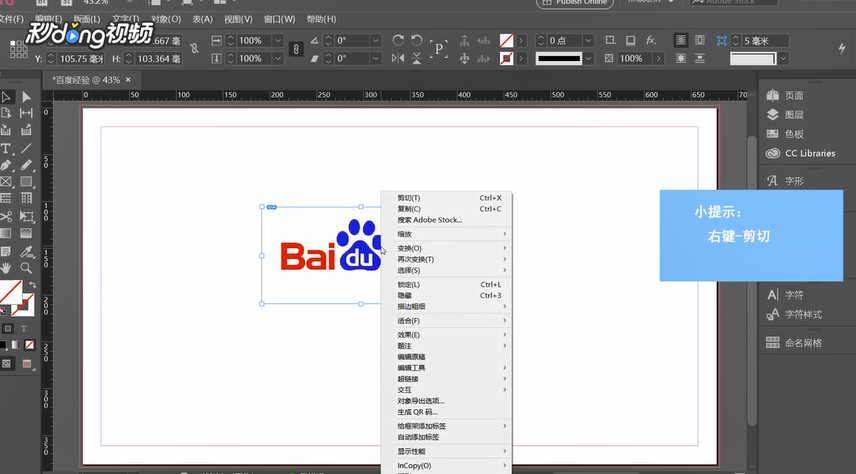Click rotate 90° clockwise icon
Viewport: 856px width, 474px height.
point(398,40)
